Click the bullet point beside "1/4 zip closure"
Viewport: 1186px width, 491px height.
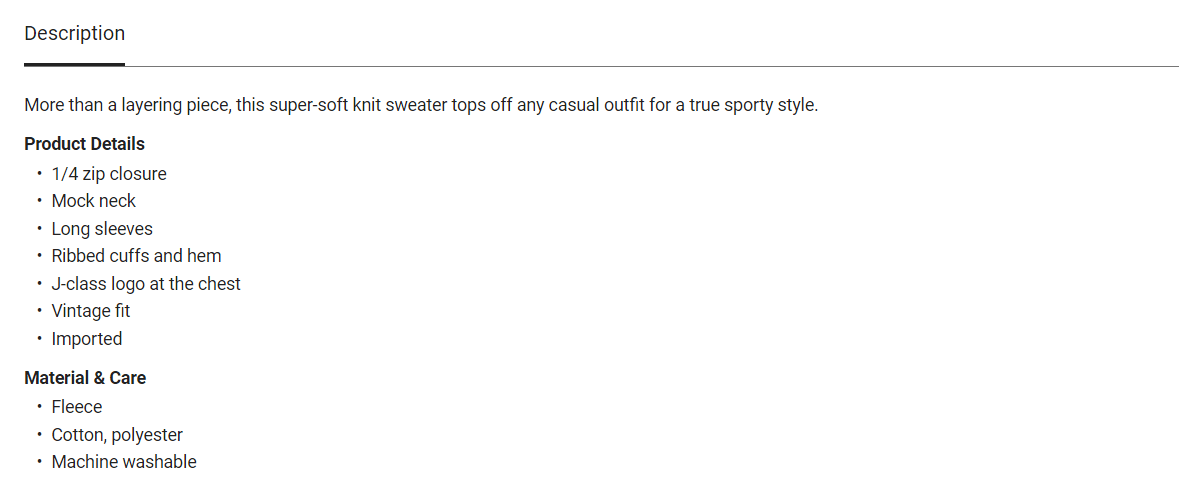(x=39, y=174)
